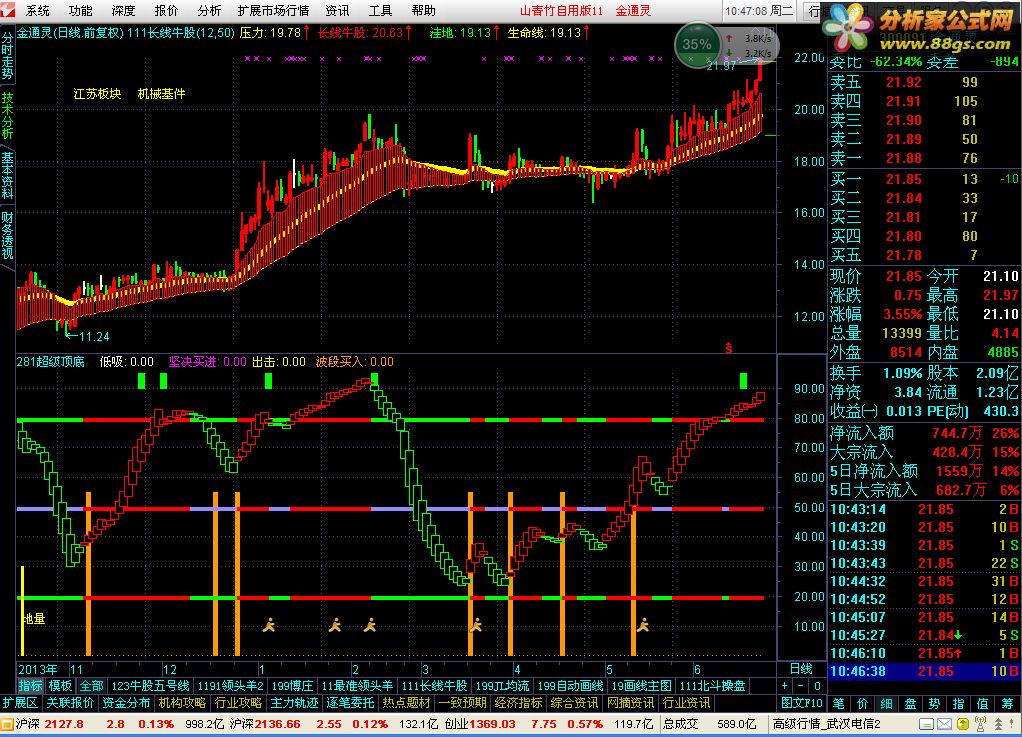Image resolution: width=1022 pixels, height=737 pixels.
Task: Open the 资讯 menu
Action: coord(337,10)
